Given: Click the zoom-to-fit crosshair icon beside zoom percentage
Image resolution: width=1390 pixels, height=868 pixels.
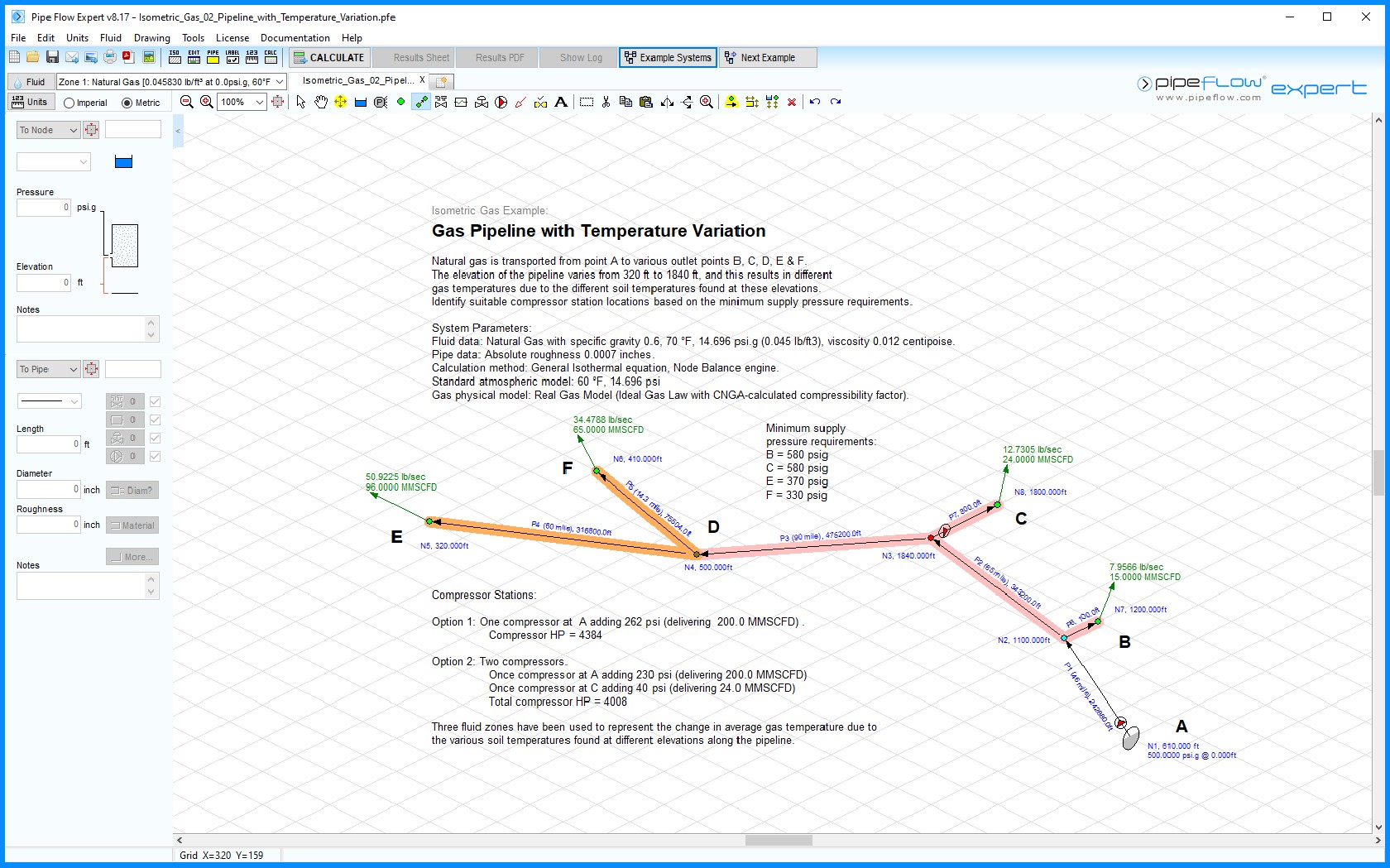Looking at the screenshot, I should pos(278,102).
